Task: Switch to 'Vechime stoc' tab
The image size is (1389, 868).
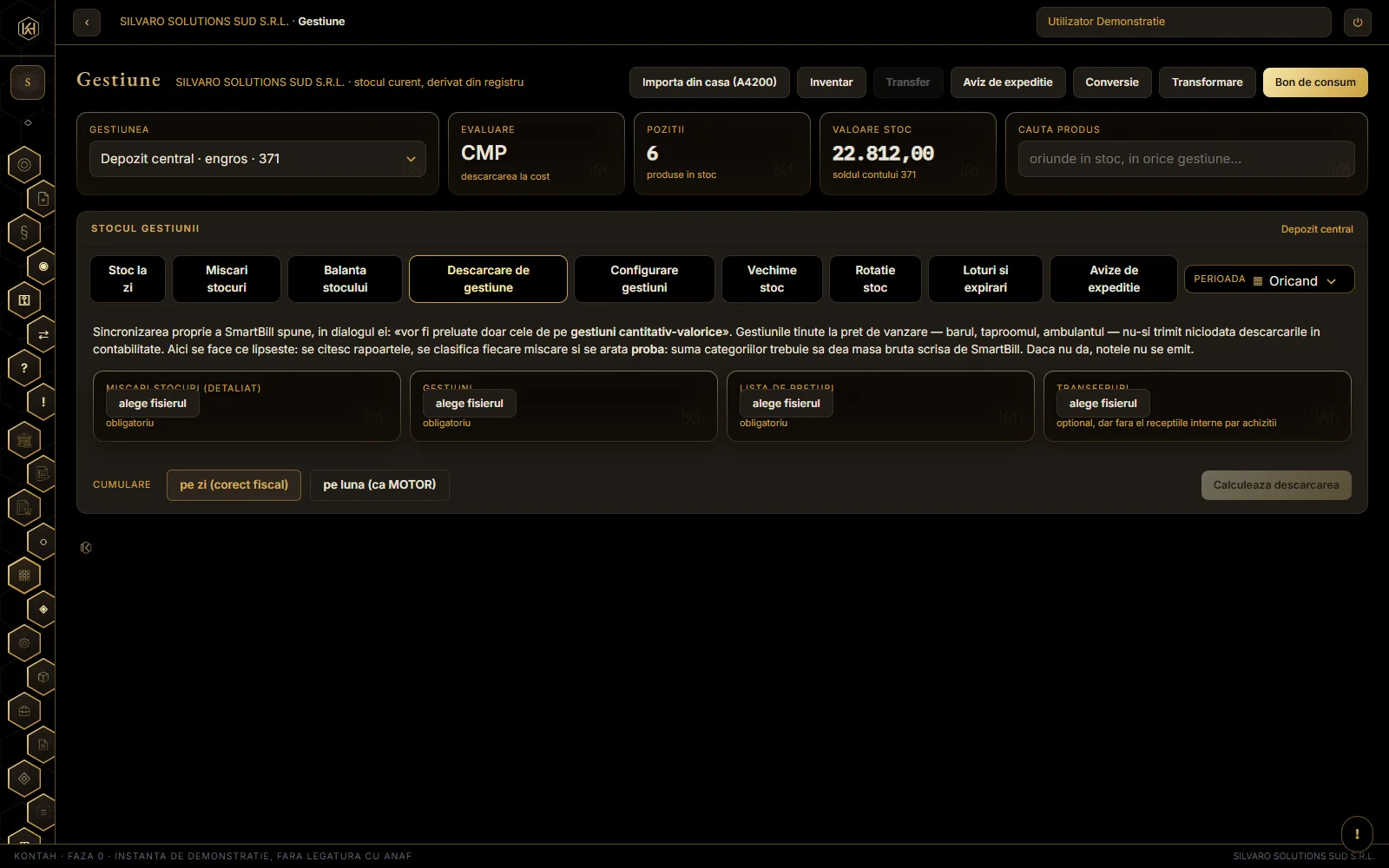Action: coord(772,279)
